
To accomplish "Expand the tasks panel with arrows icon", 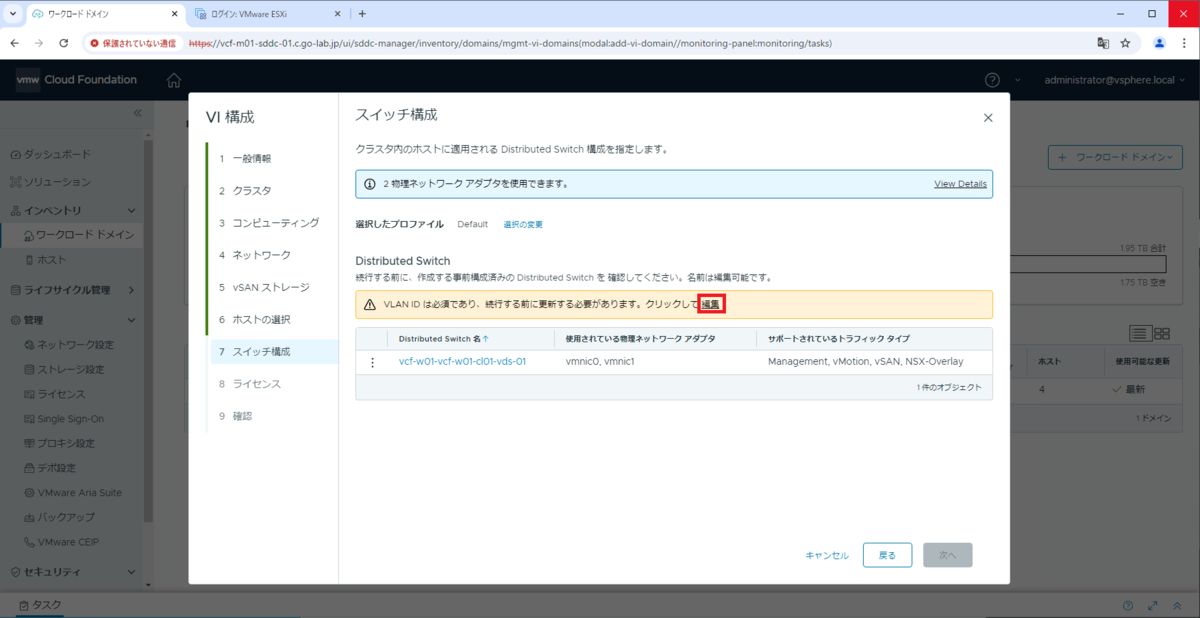I will (1153, 606).
